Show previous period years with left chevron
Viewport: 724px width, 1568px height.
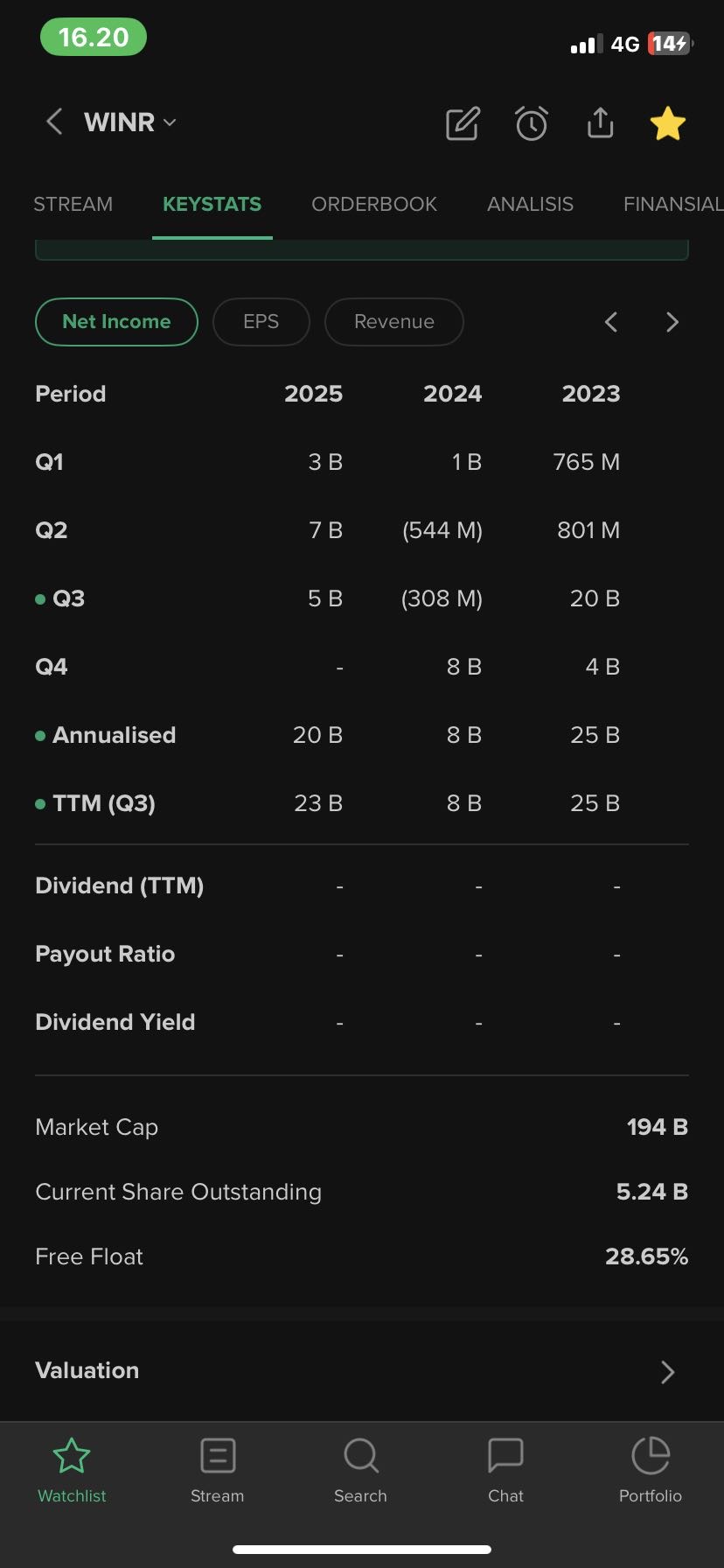pyautogui.click(x=611, y=322)
